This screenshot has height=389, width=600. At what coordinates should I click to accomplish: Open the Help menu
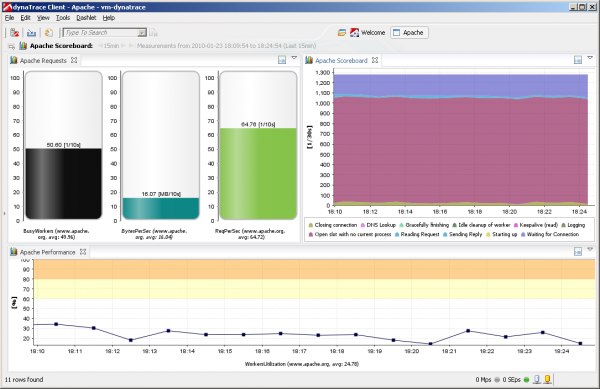(x=109, y=18)
